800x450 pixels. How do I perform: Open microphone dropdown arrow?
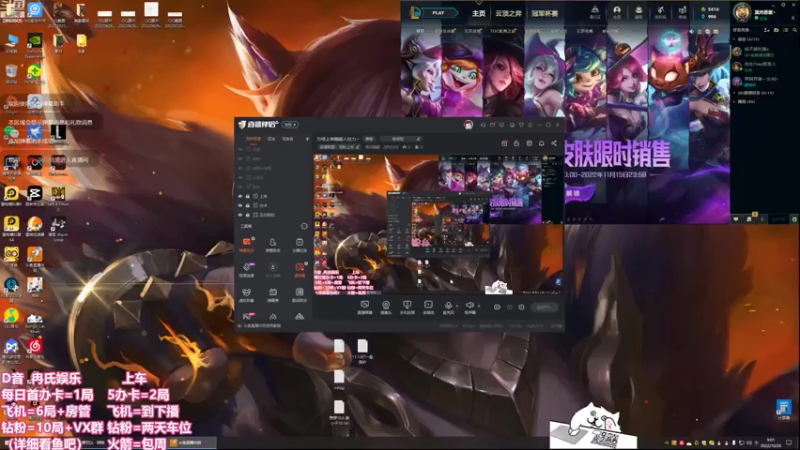[457, 306]
